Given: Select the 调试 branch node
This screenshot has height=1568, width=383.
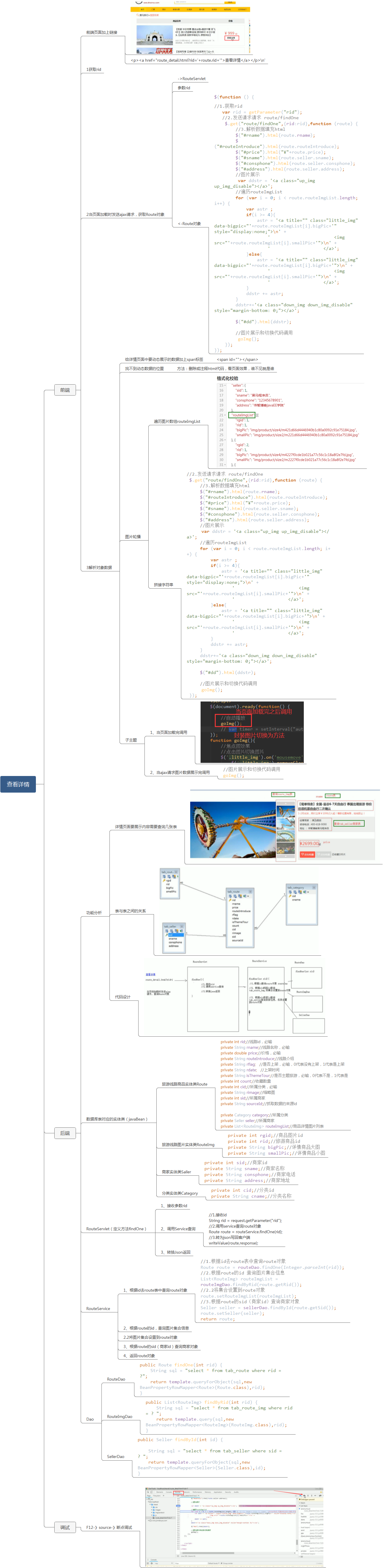Looking at the screenshot, I should coord(65,1527).
